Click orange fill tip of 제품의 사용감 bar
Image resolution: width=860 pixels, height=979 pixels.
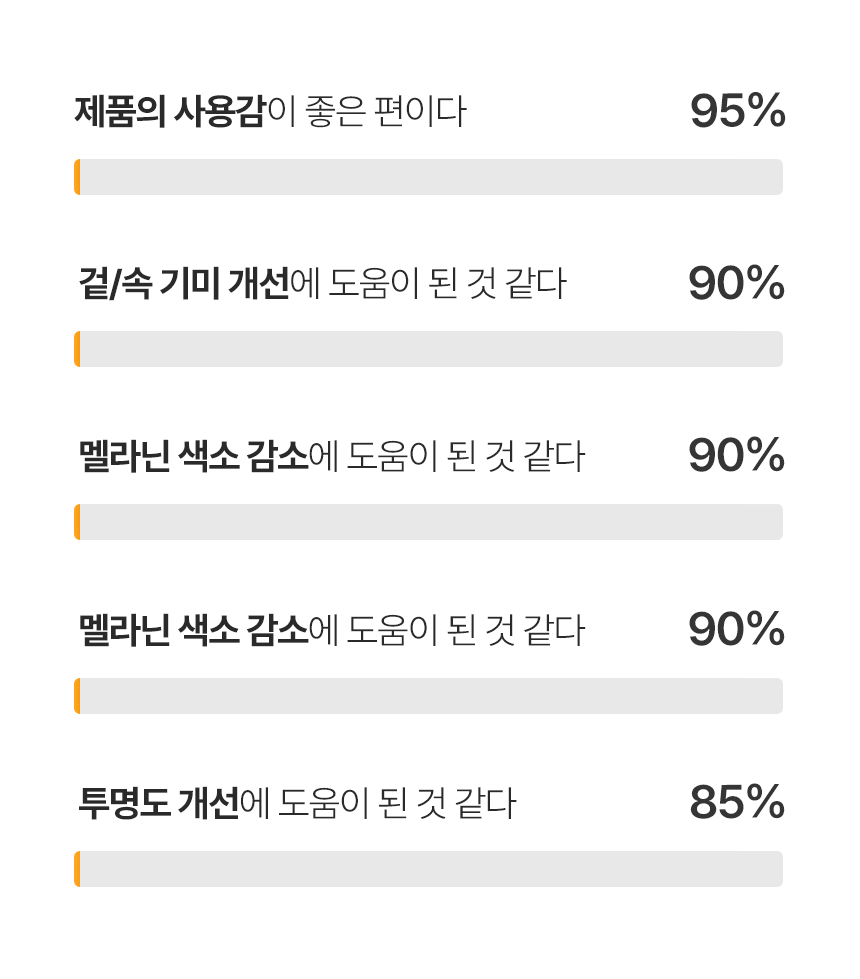tap(77, 177)
